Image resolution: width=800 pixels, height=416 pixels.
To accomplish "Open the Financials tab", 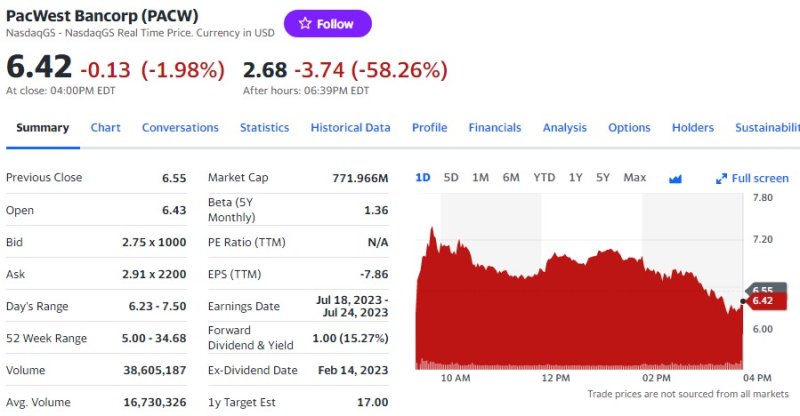I will point(495,128).
